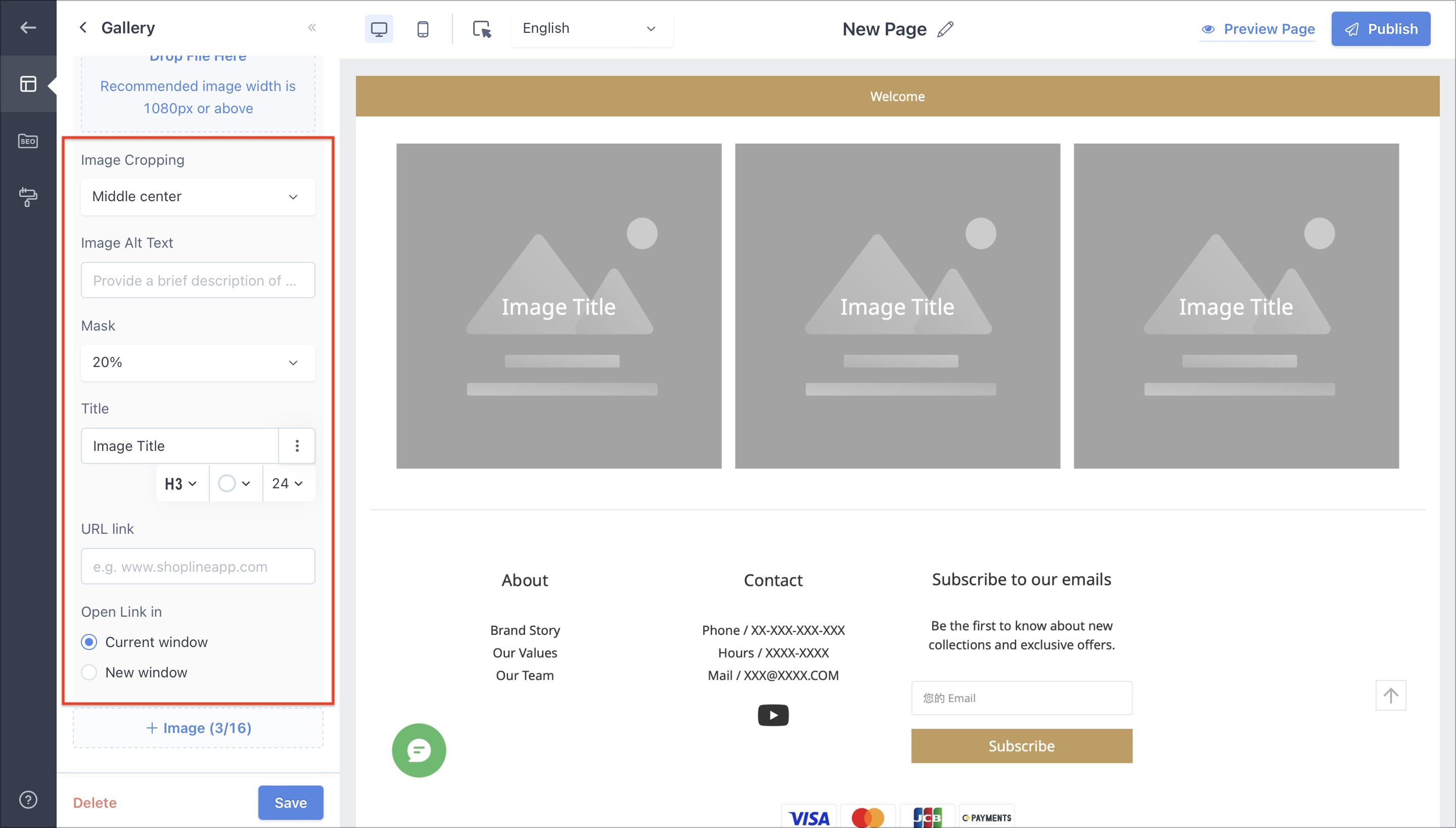The height and width of the screenshot is (828, 1456).
Task: Select the middle Image Title gallery thumbnail
Action: coord(897,306)
